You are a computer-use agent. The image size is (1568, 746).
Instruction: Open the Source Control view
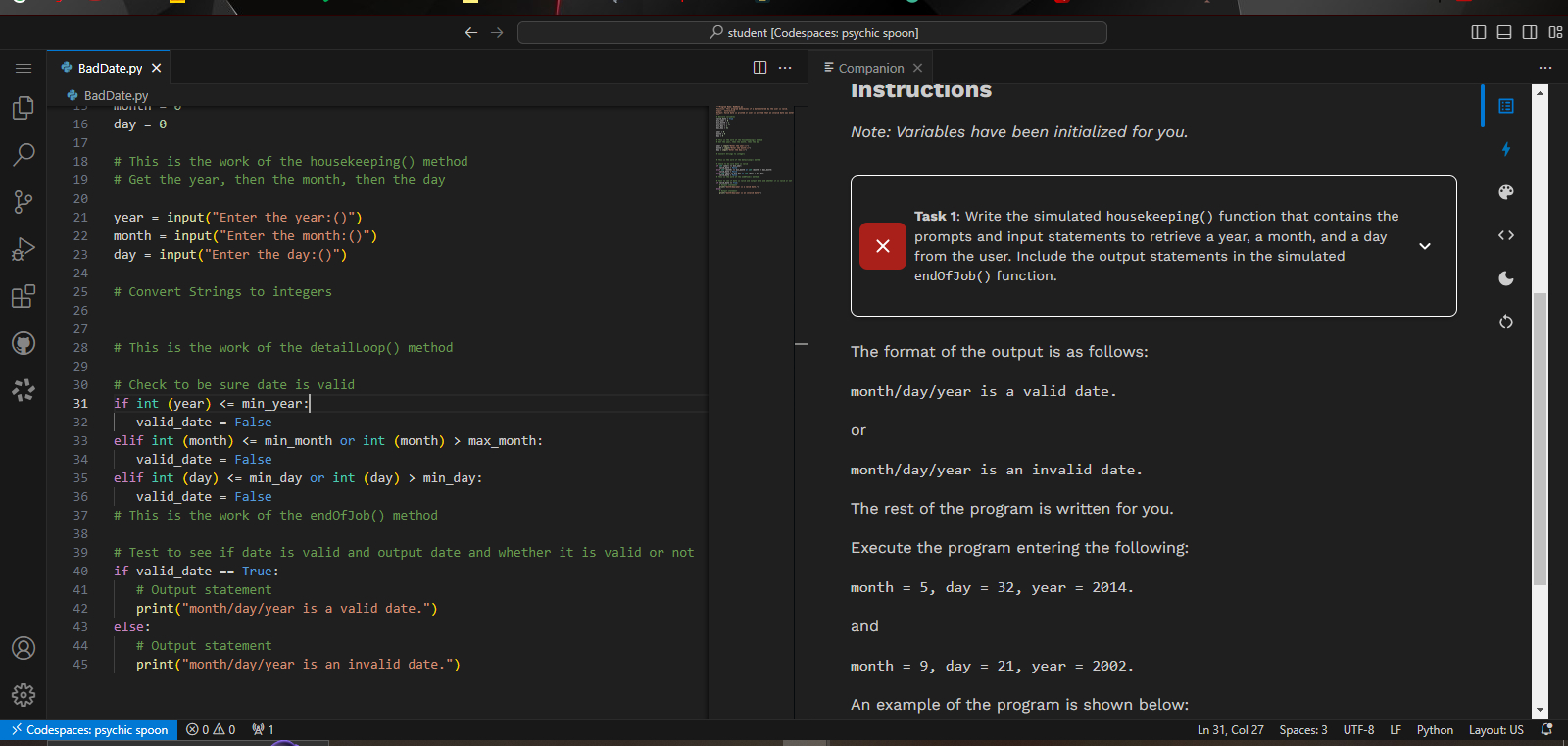click(24, 202)
